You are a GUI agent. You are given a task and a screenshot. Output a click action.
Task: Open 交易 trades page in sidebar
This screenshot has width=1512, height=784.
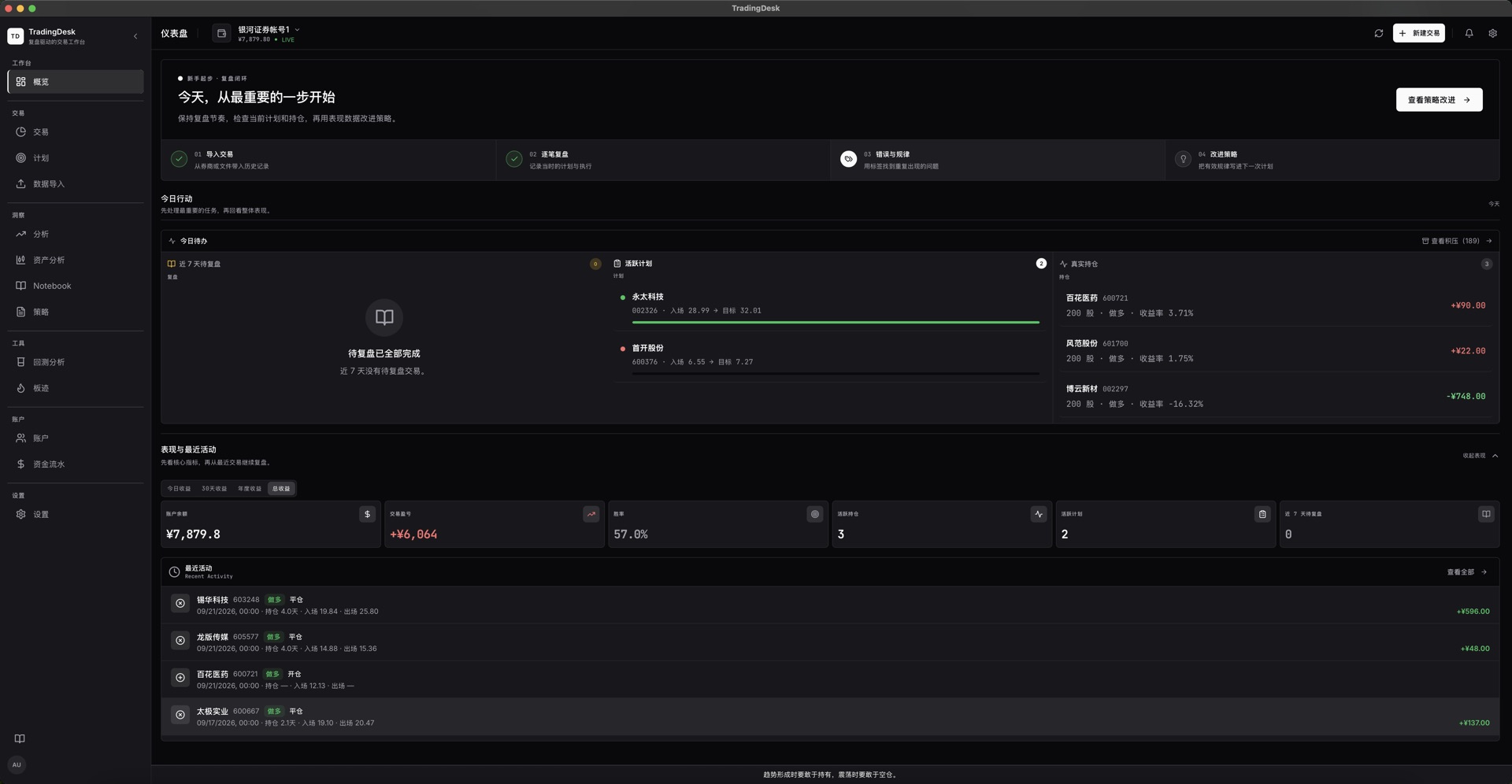[76, 132]
